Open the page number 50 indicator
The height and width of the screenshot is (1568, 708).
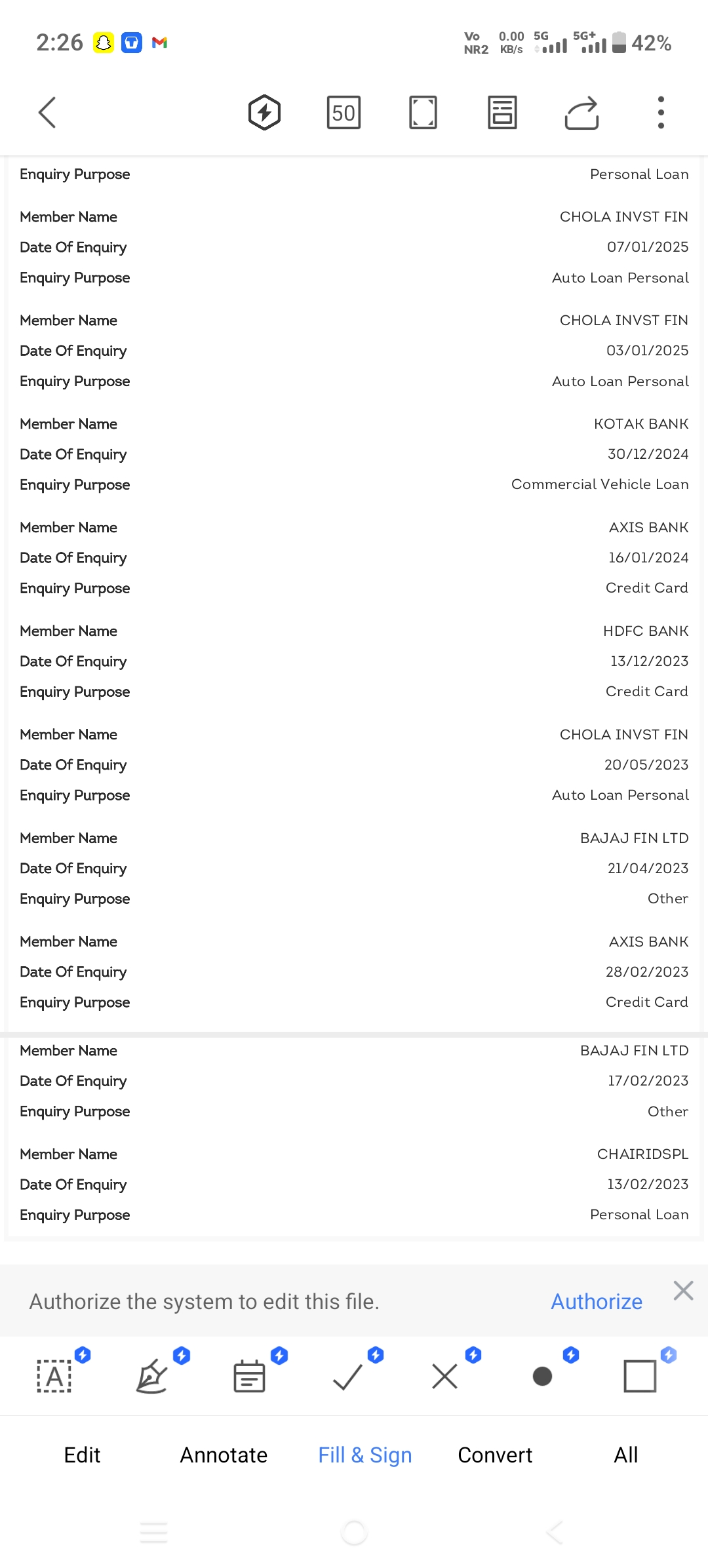pos(344,113)
